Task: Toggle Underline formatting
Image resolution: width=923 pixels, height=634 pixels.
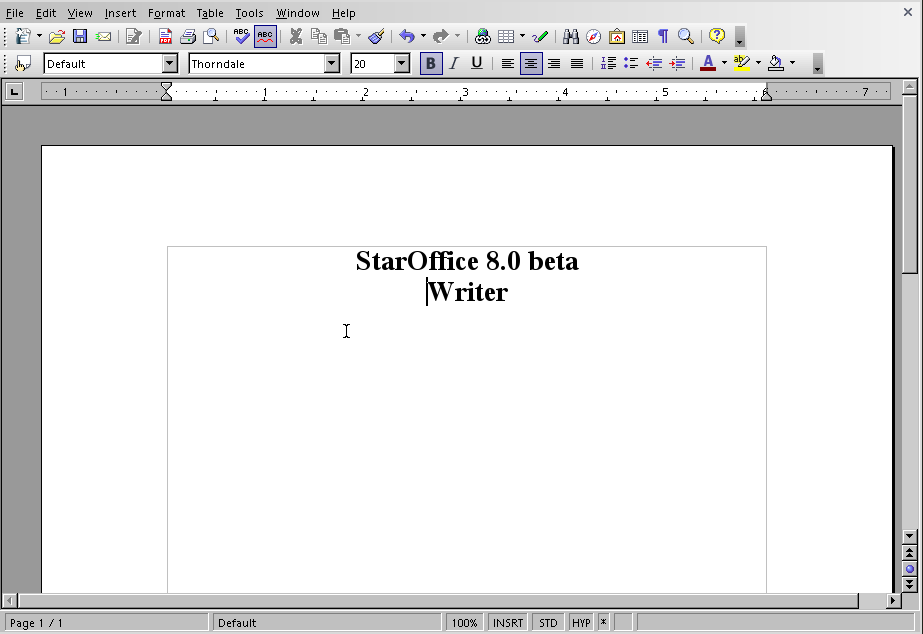Action: coord(477,64)
